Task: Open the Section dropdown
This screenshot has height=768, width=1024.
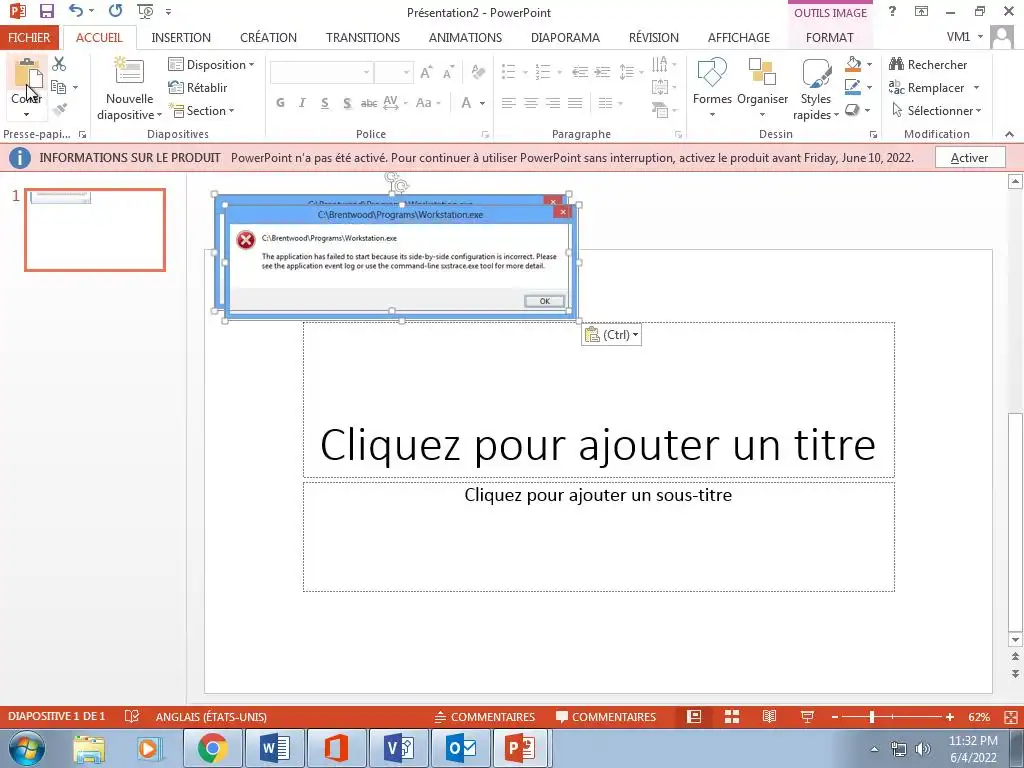Action: pos(202,110)
